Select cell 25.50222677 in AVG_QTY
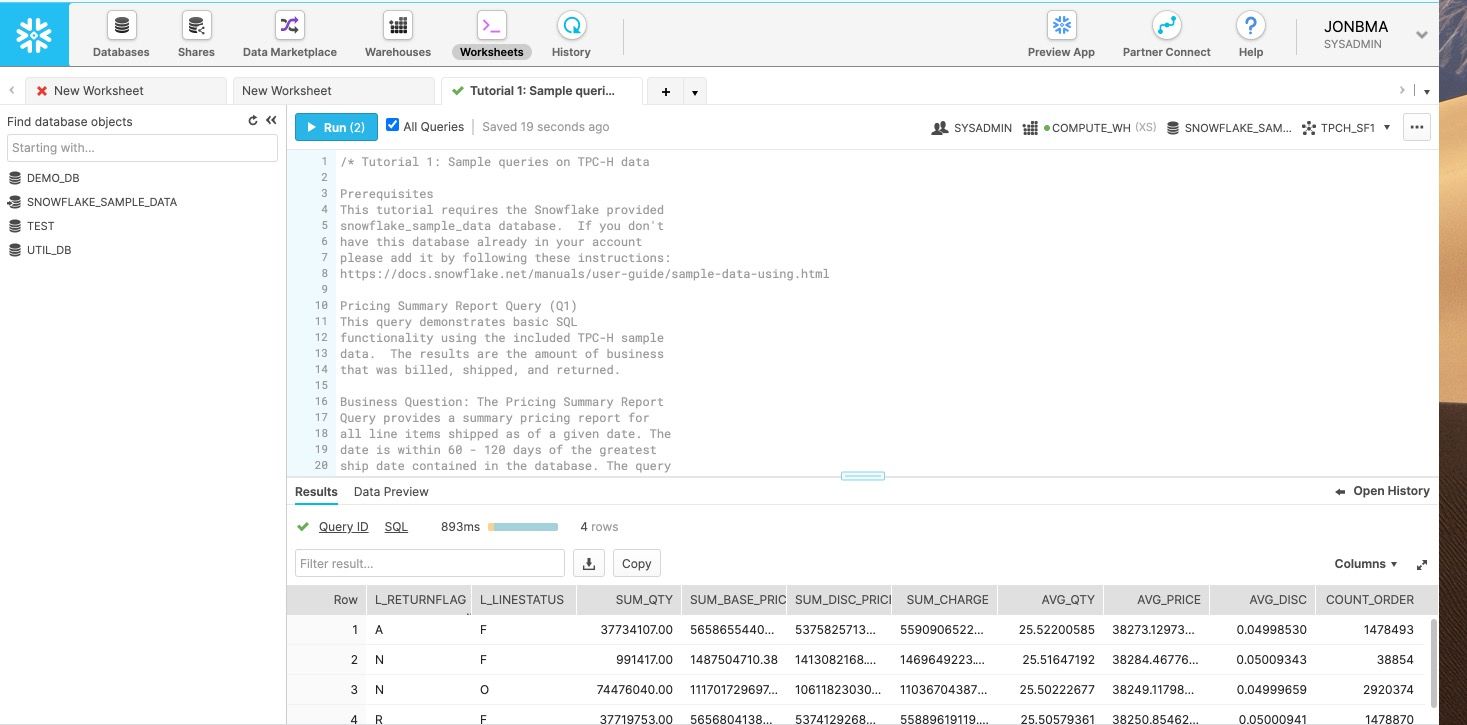Image resolution: width=1467 pixels, height=725 pixels. 1050,690
